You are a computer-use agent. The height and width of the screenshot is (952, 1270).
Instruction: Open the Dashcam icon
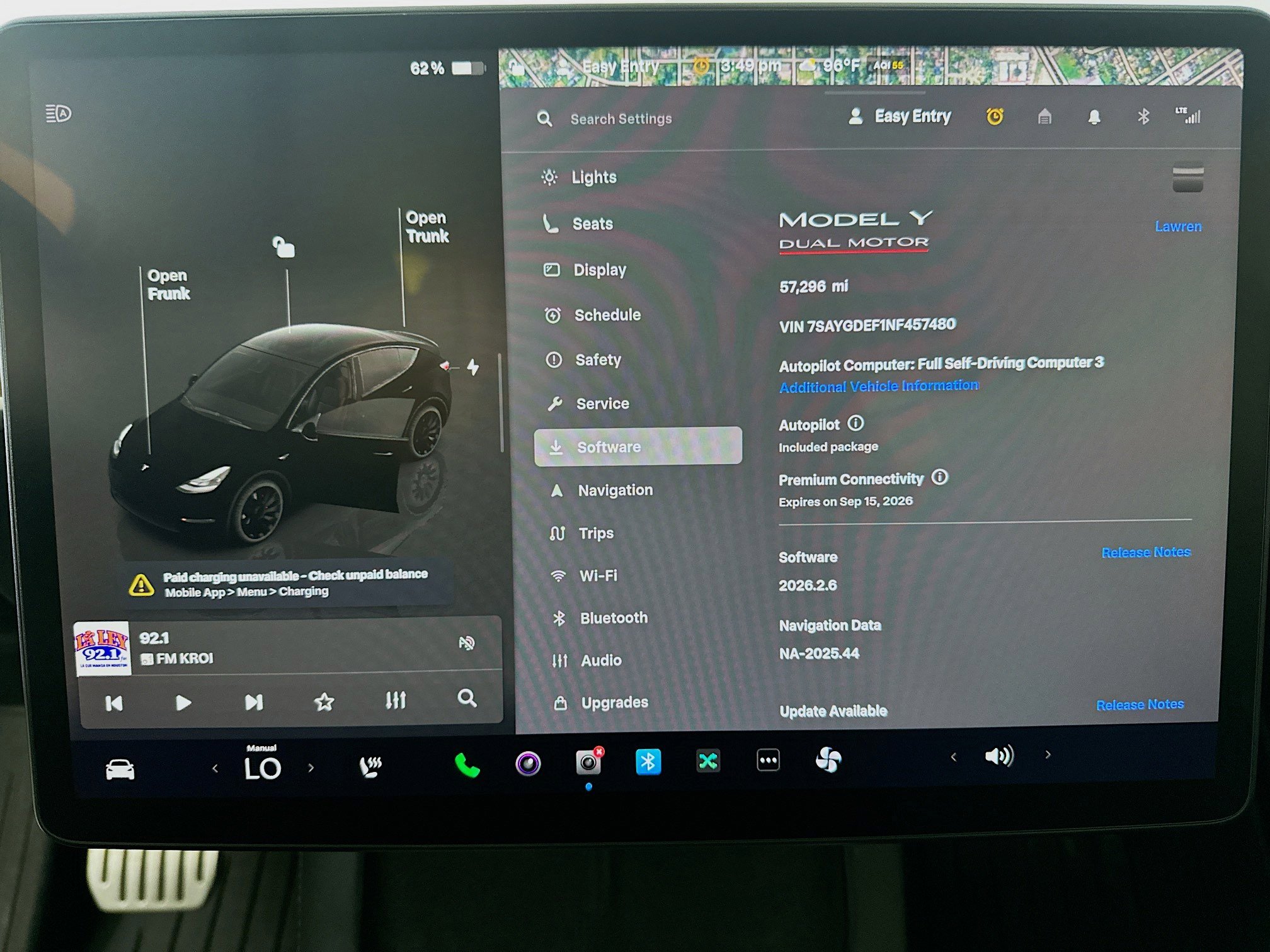pyautogui.click(x=589, y=761)
